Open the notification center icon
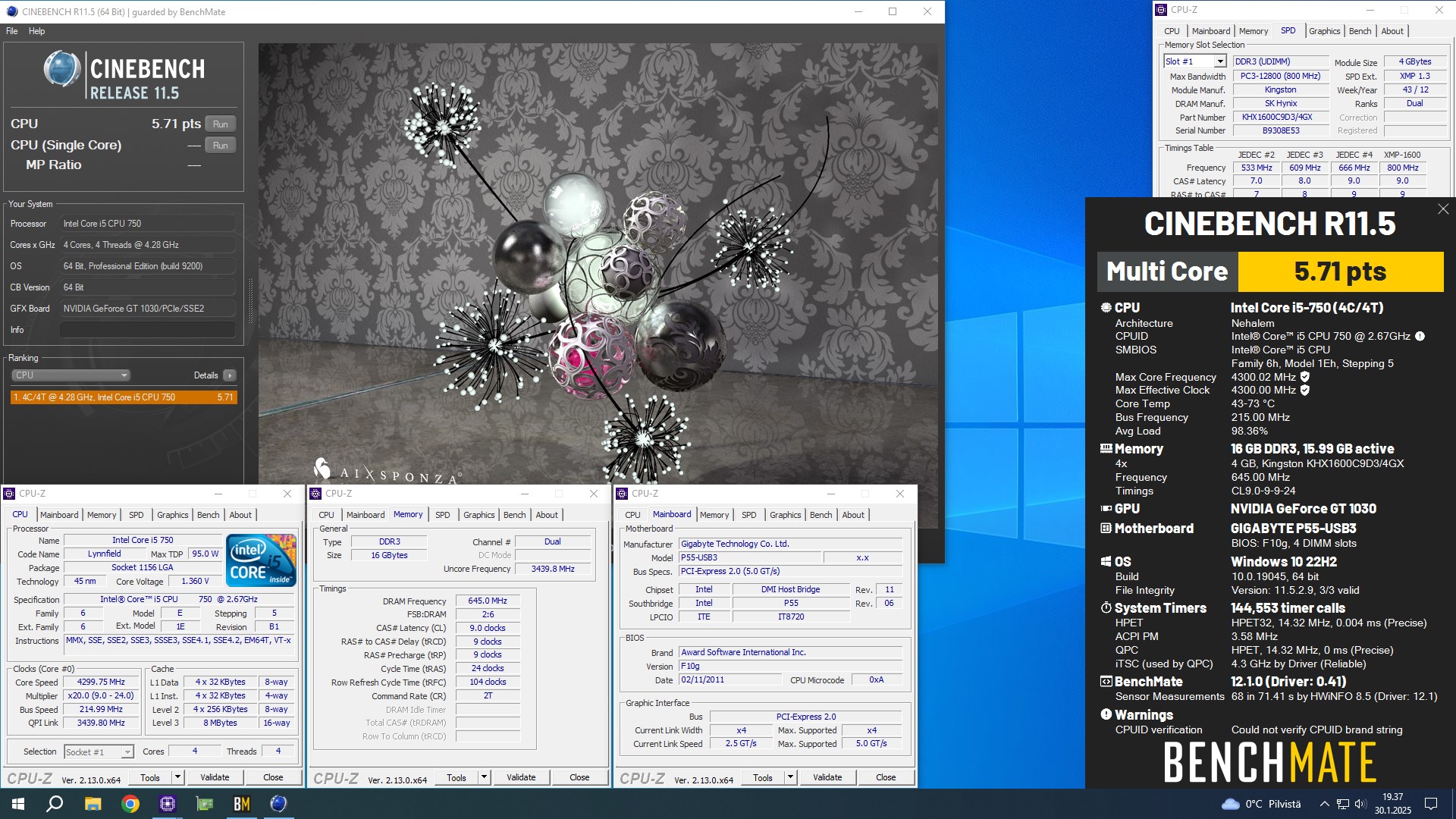 (1431, 804)
